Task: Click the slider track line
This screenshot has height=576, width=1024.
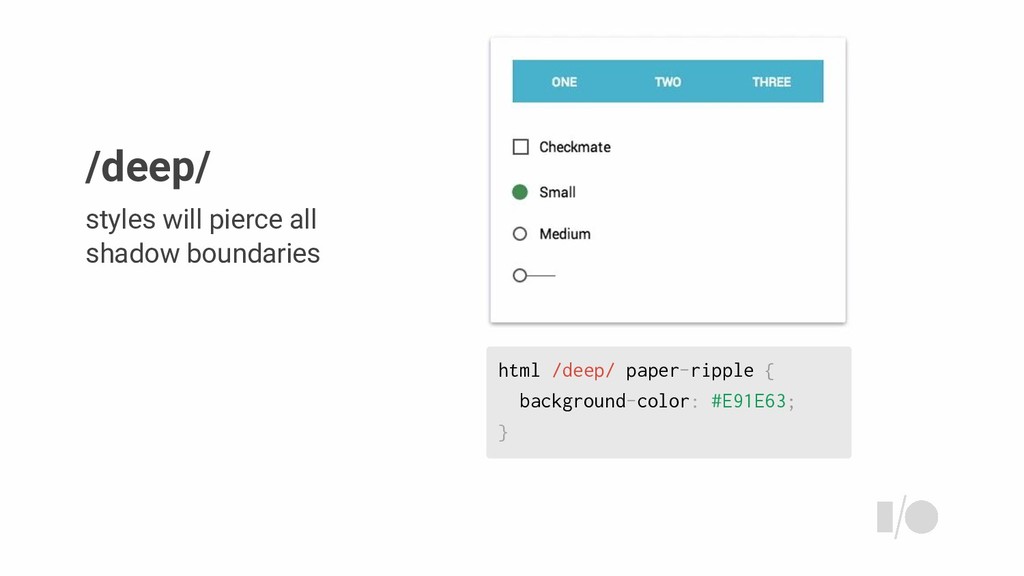Action: click(x=541, y=276)
